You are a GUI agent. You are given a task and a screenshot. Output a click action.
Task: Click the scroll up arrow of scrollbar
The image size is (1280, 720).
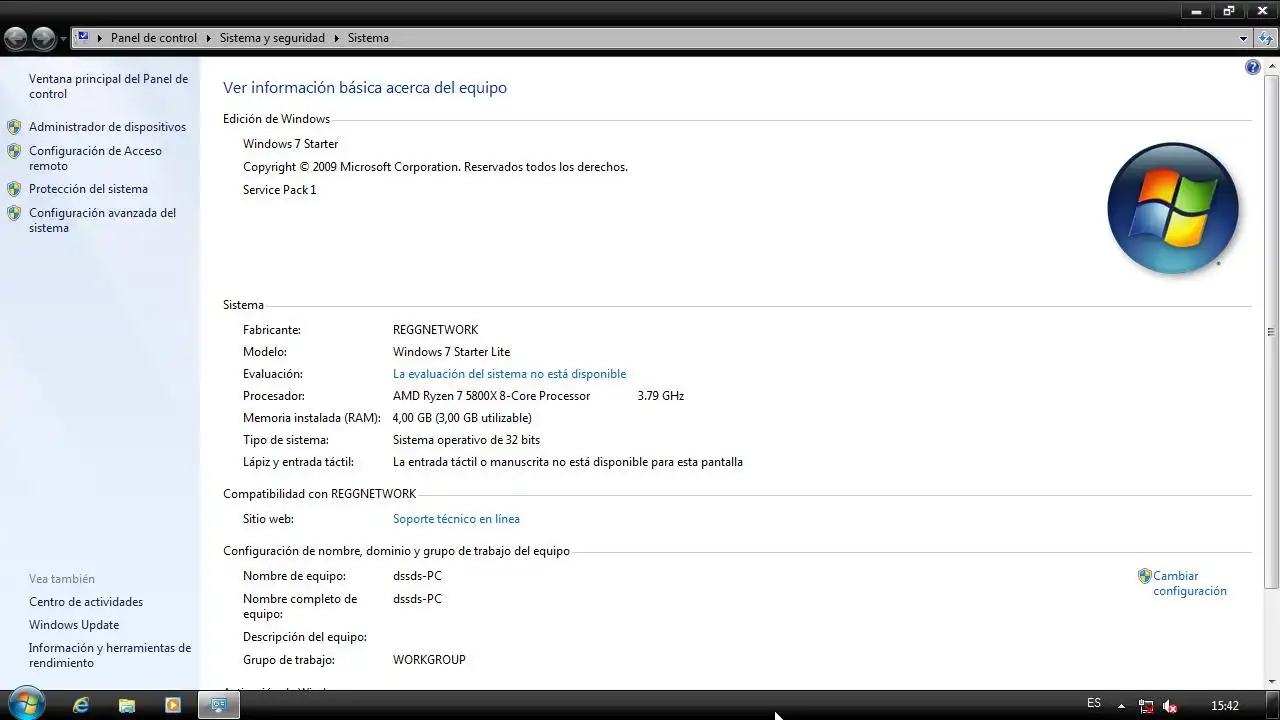[1272, 64]
